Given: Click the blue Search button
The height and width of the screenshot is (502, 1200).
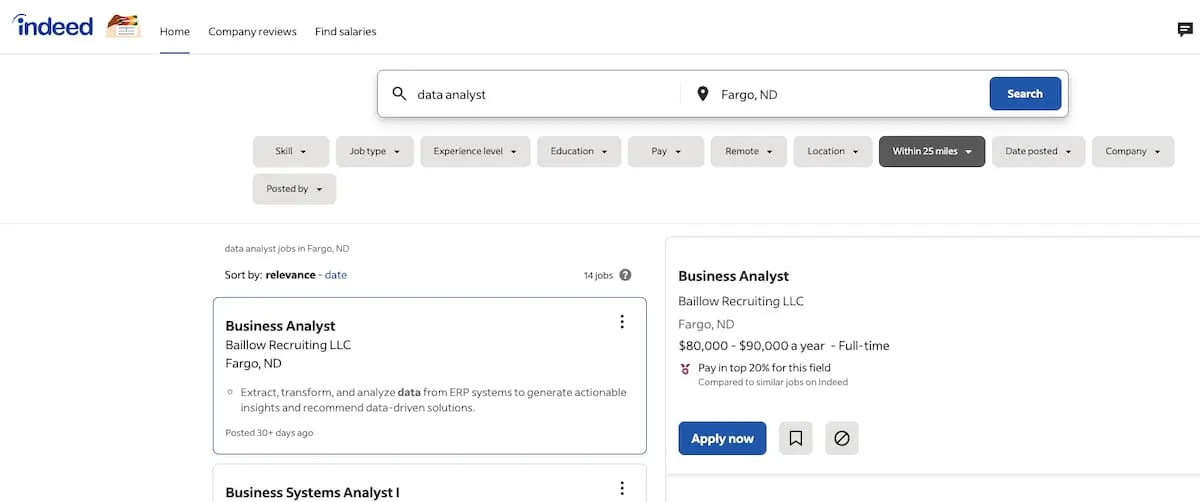Looking at the screenshot, I should (1025, 94).
